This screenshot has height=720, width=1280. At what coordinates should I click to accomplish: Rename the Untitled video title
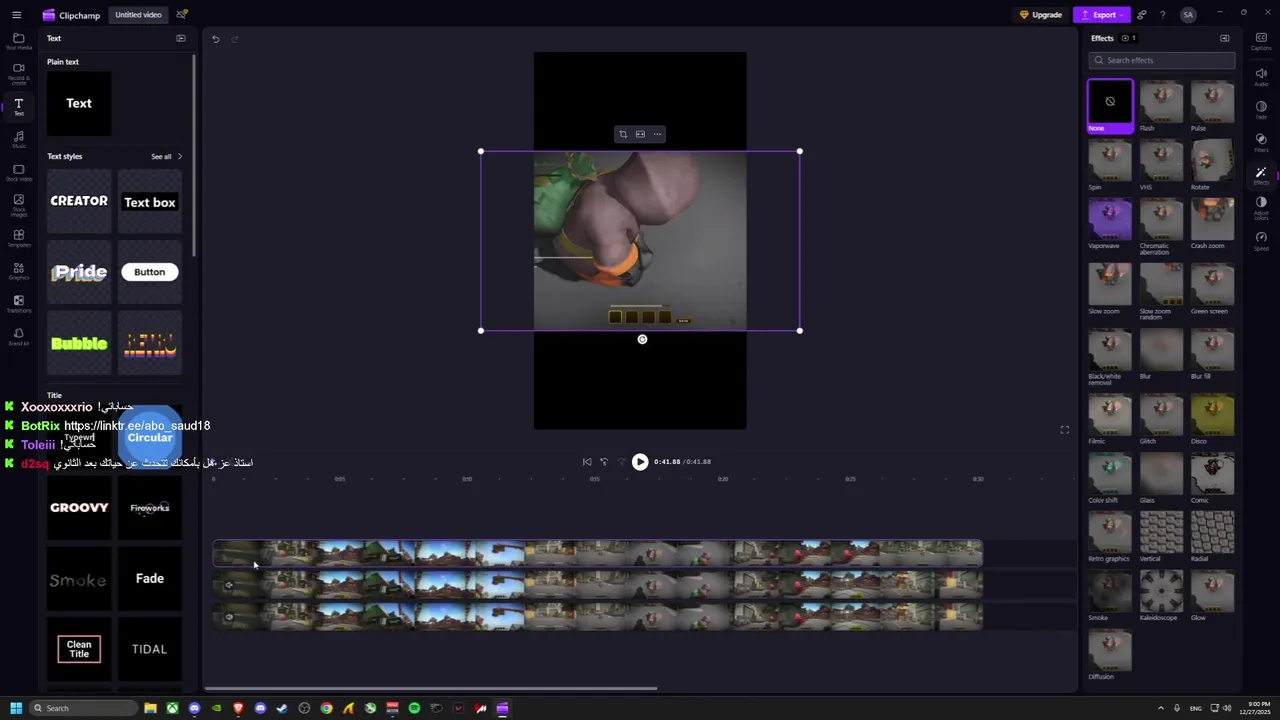tap(138, 15)
